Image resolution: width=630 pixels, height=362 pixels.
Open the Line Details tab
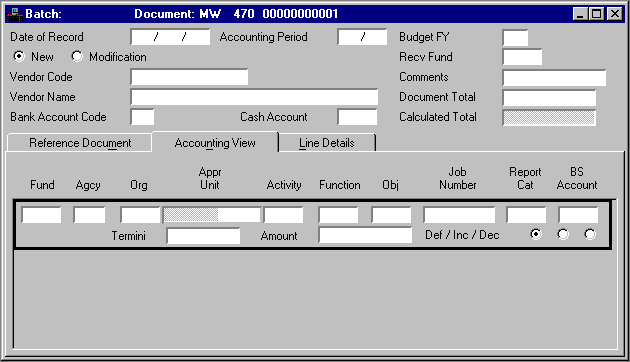click(327, 143)
